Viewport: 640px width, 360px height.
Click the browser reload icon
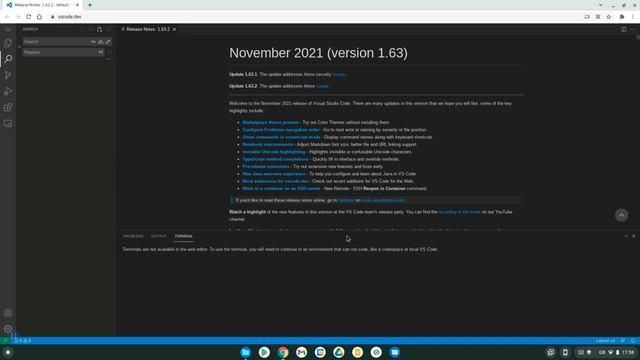pos(29,17)
